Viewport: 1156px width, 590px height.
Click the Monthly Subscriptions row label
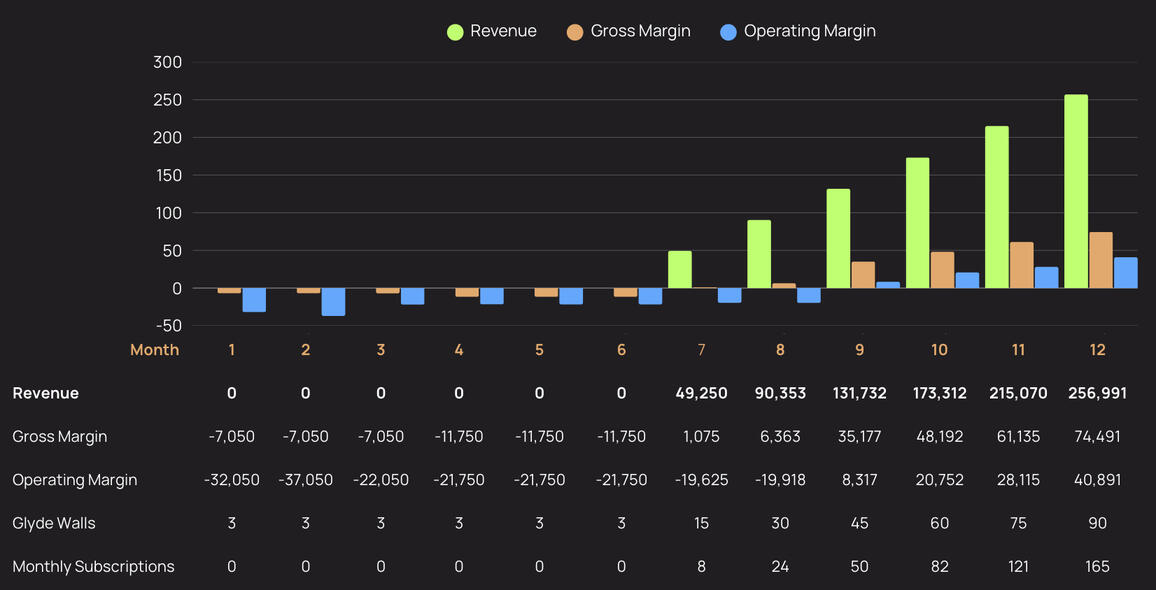click(x=93, y=567)
